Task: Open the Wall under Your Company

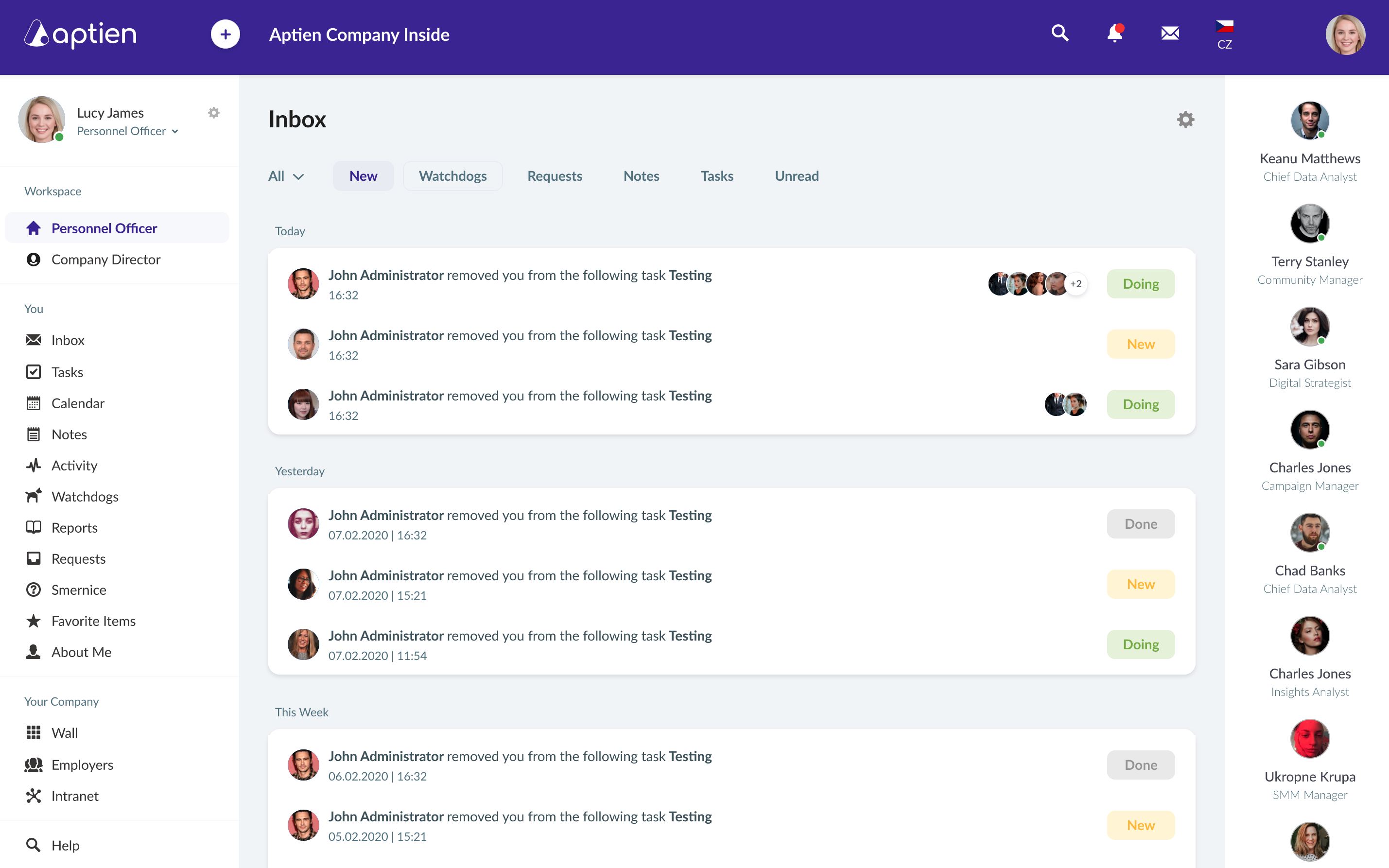Action: (x=65, y=732)
